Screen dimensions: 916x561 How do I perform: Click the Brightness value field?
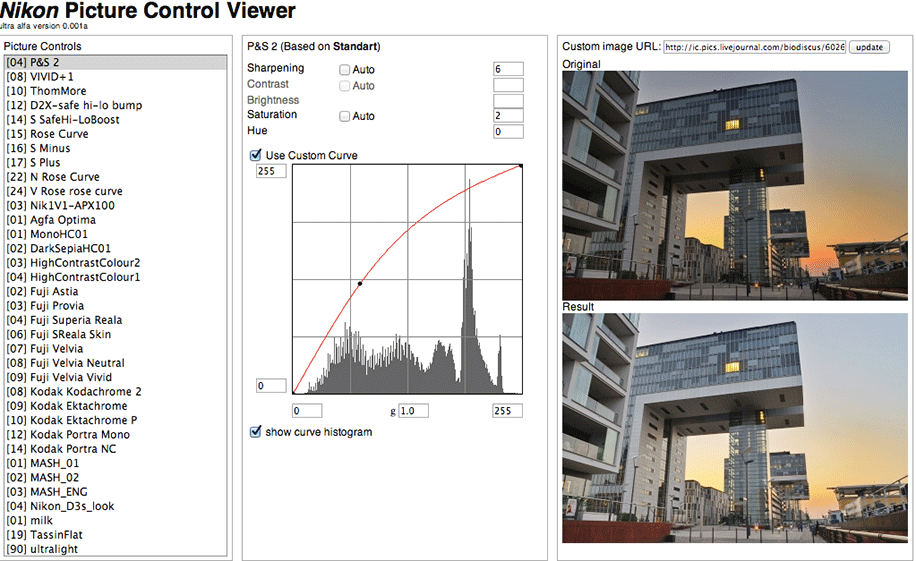click(508, 101)
